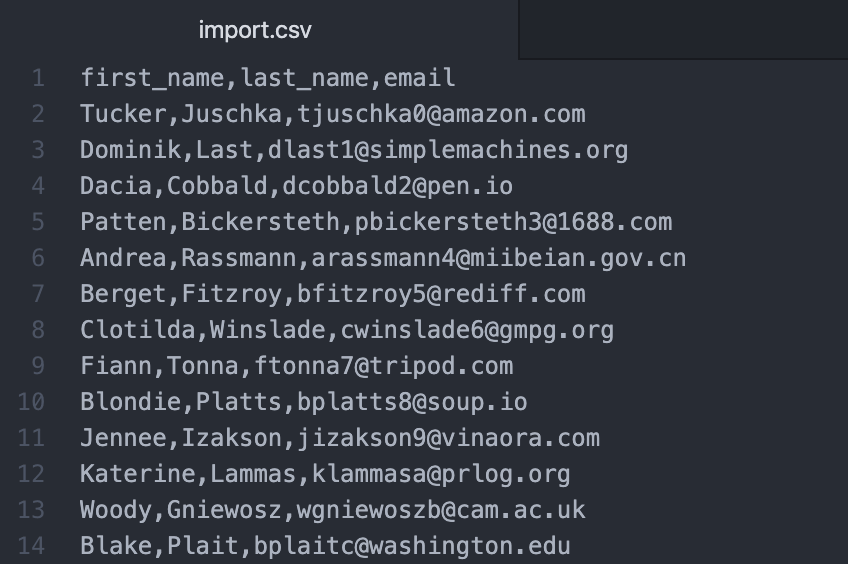Image resolution: width=848 pixels, height=564 pixels.
Task: Click the empty tab bar area beside import.csv
Action: click(683, 29)
